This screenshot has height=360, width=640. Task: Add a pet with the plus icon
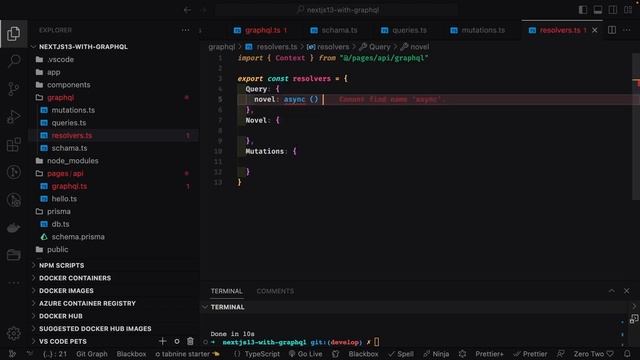(162, 341)
